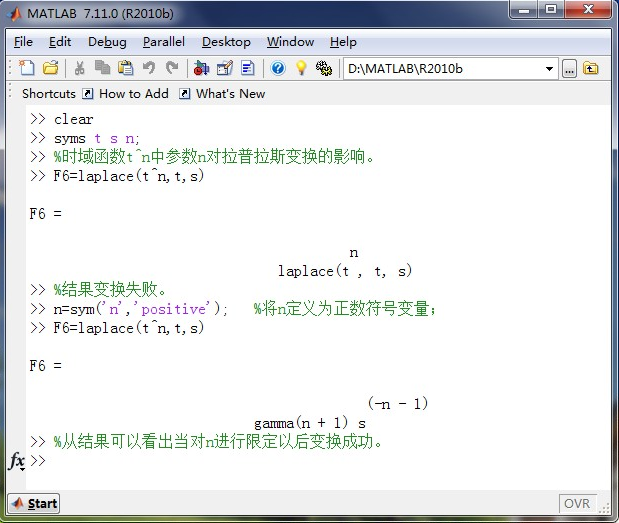Open the Help menu
Viewport: 619px width, 523px height.
coord(343,42)
